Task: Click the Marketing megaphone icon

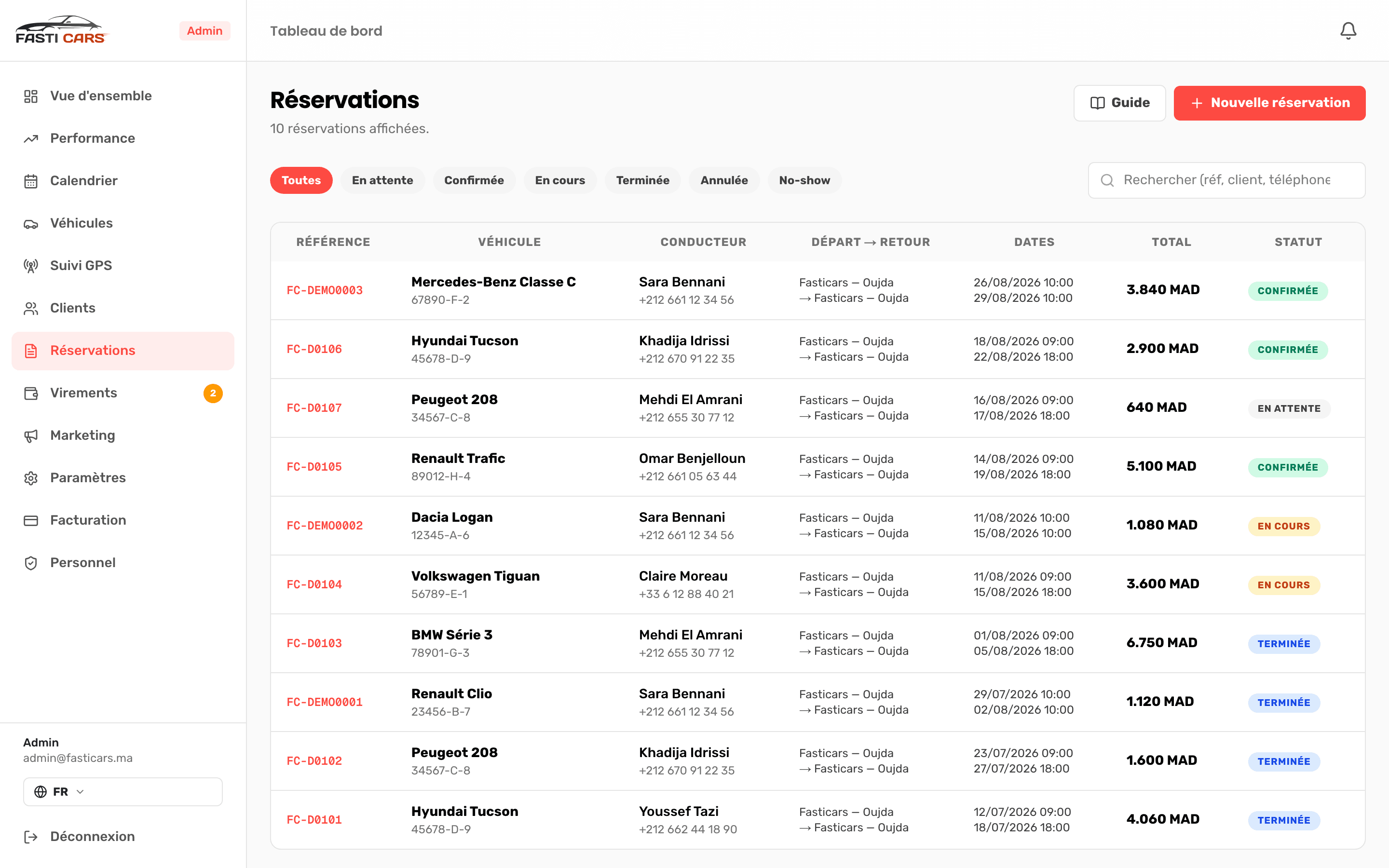Action: click(31, 436)
